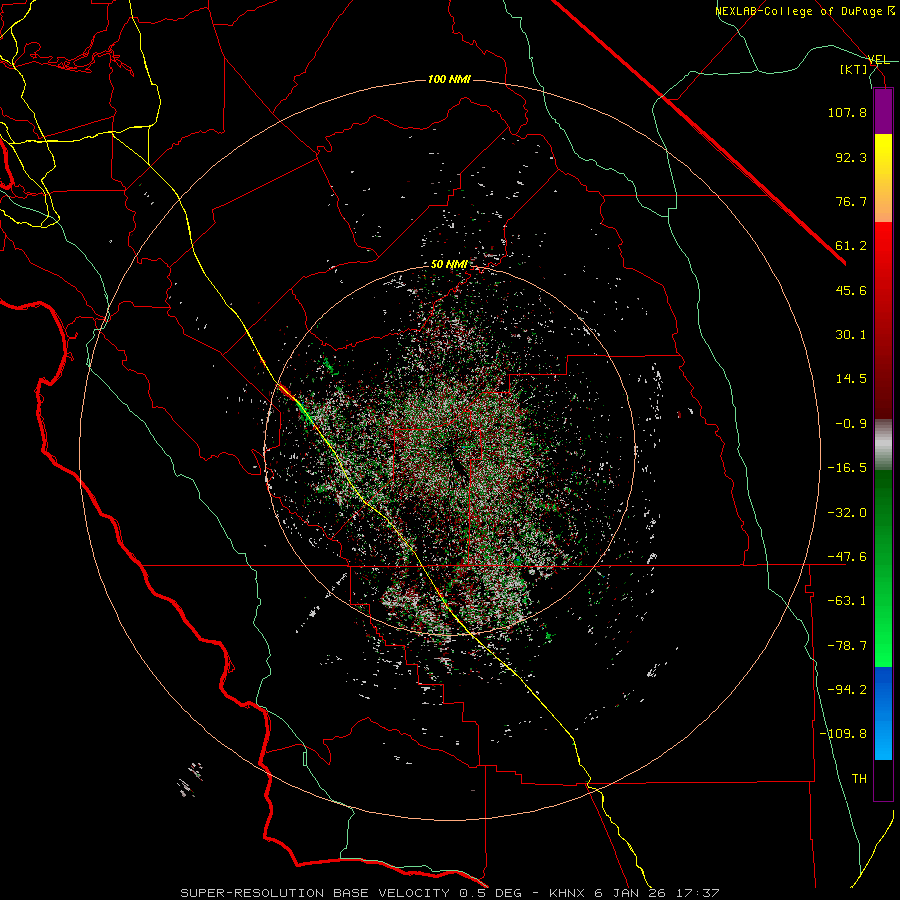Pick the blue band of the velocity scale
This screenshot has height=900, width=900.
[x=883, y=713]
